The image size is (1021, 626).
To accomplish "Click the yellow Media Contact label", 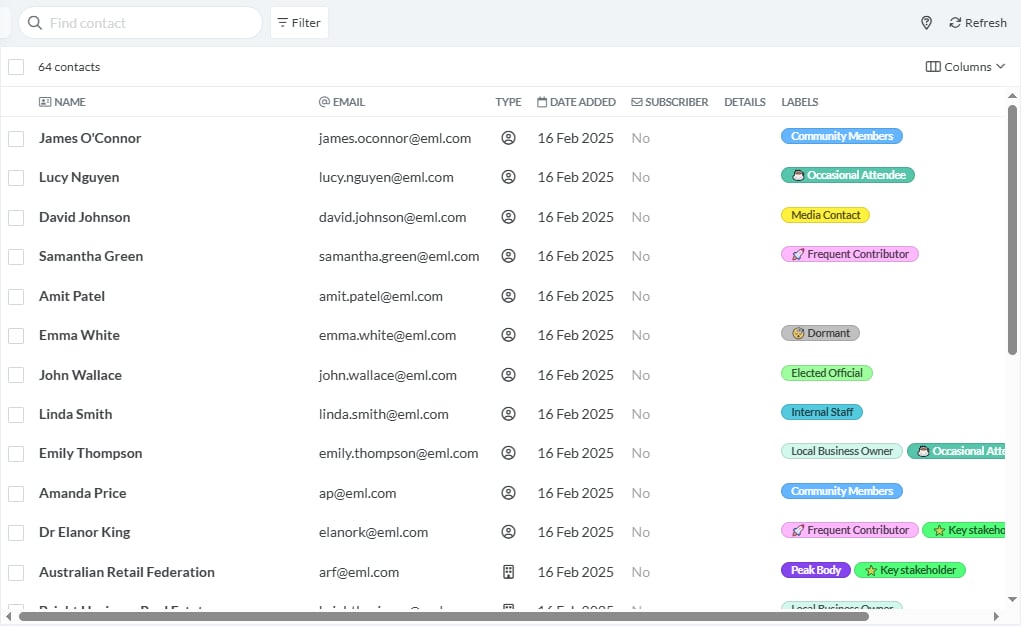I will 826,215.
